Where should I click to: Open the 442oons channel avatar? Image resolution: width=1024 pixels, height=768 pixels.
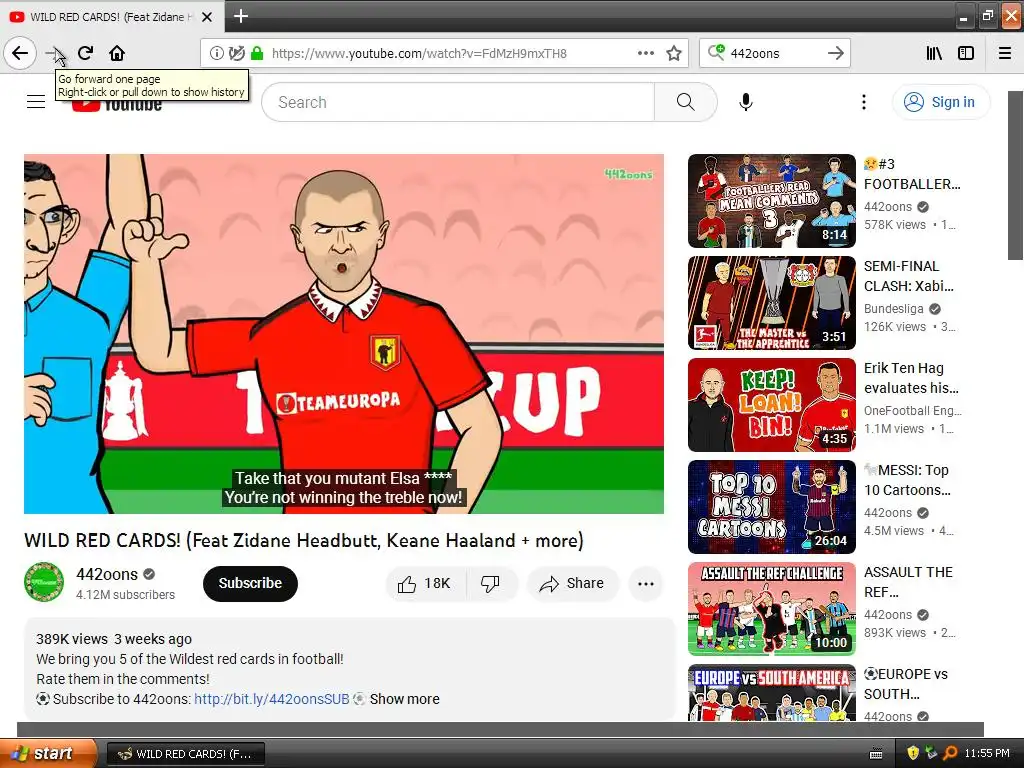(x=44, y=582)
